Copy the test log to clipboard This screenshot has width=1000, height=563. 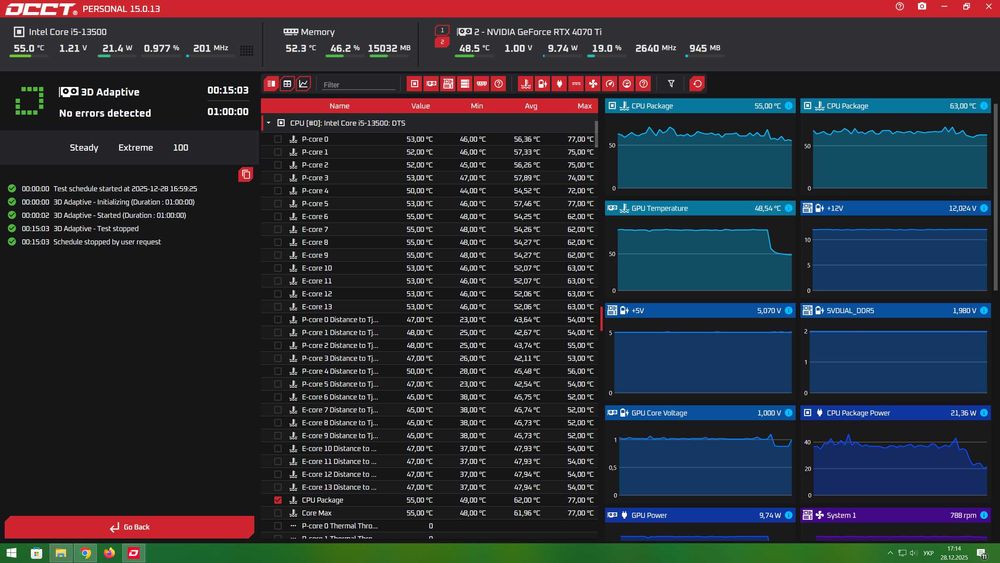[246, 174]
